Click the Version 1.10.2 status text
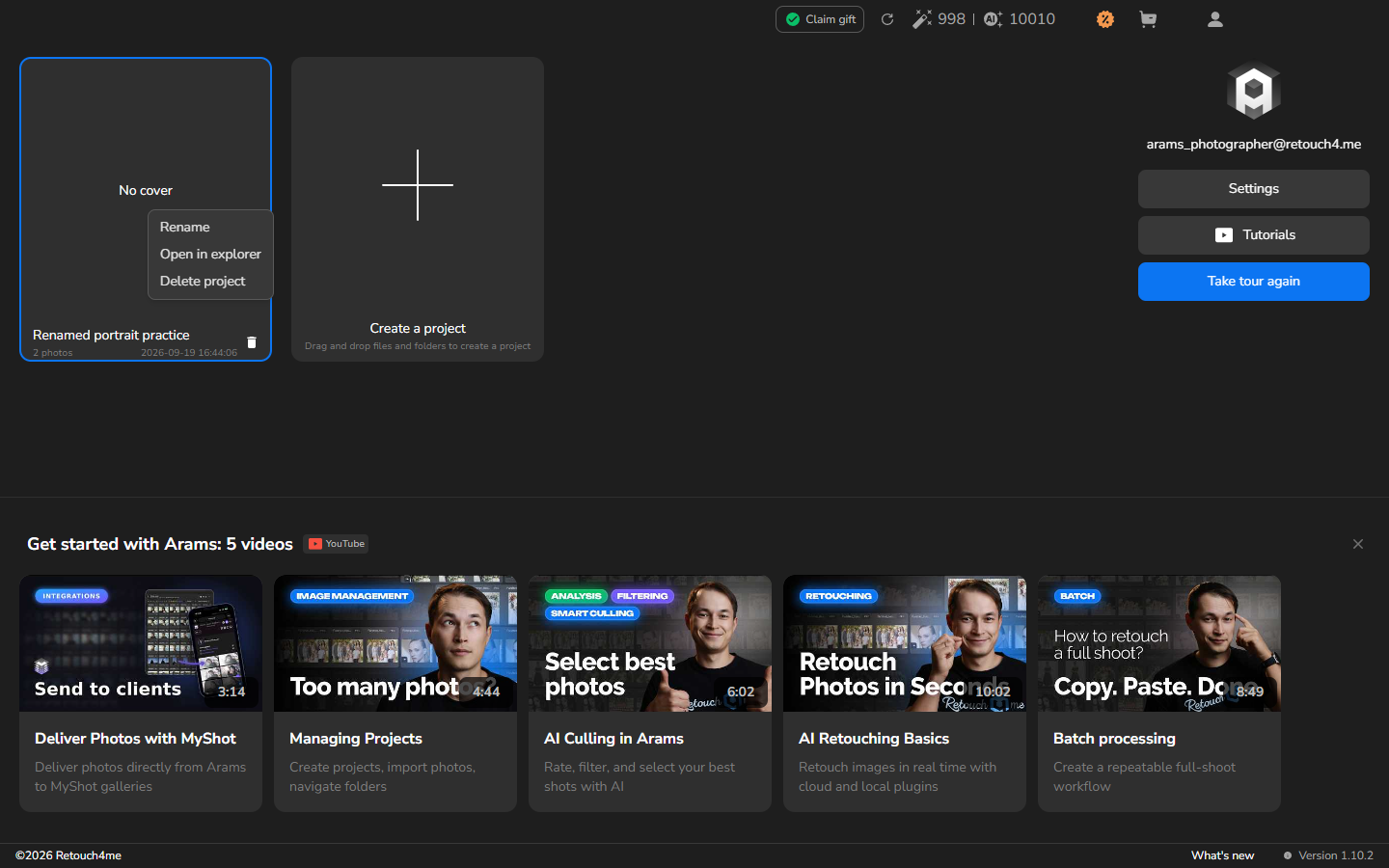The width and height of the screenshot is (1389, 868). 1336,855
